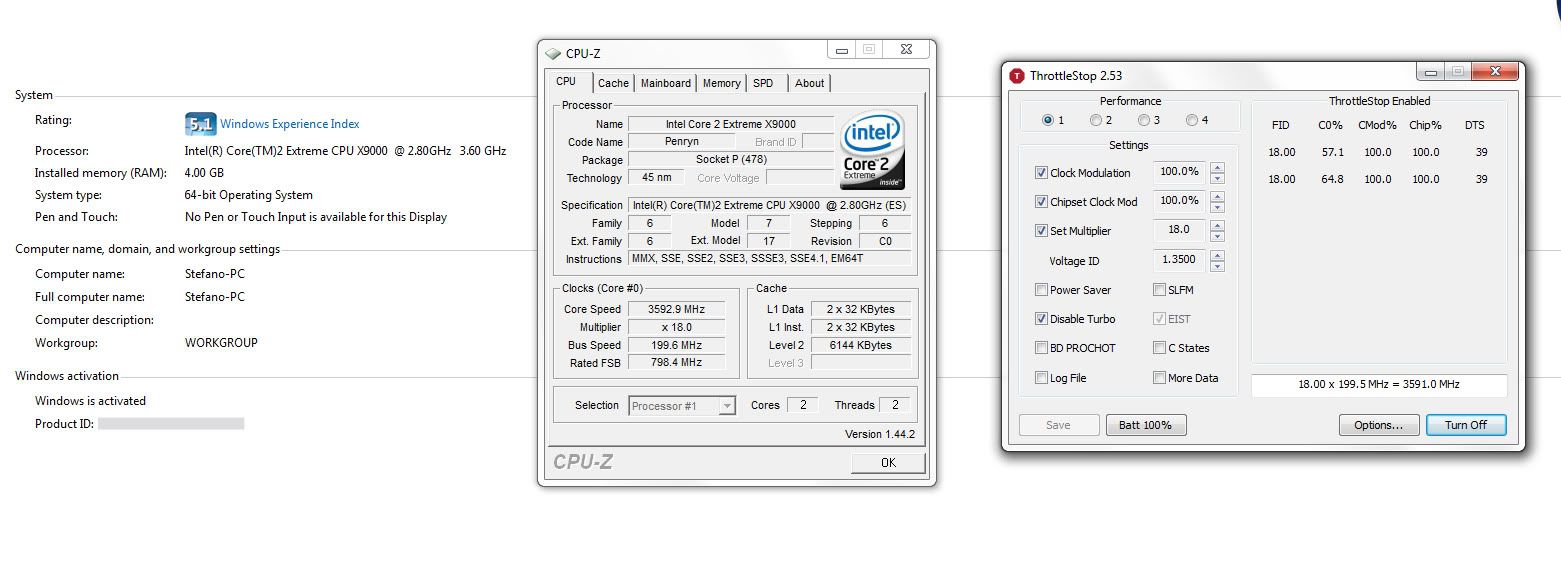
Task: Decrease Clock Modulation with the down arrow
Action: (x=1217, y=178)
